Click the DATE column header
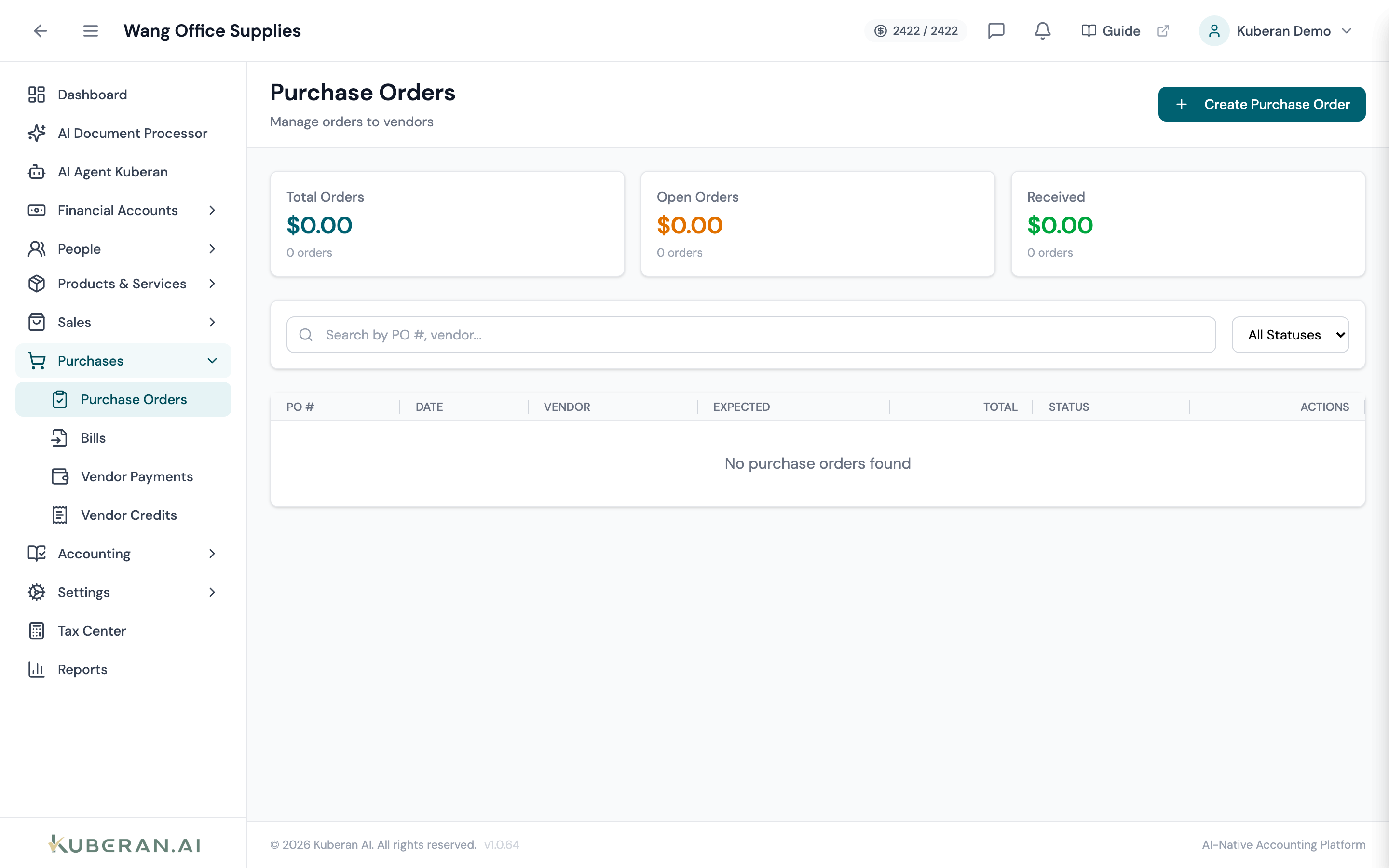This screenshot has width=1389, height=868. tap(429, 407)
